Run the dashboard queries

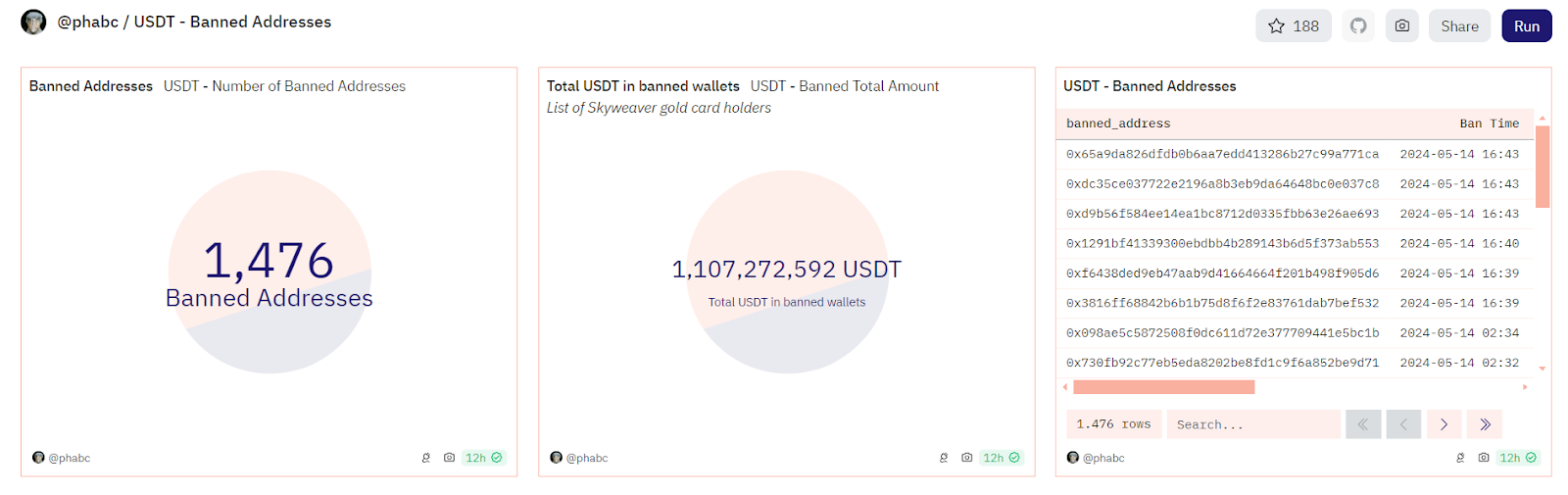click(1526, 26)
